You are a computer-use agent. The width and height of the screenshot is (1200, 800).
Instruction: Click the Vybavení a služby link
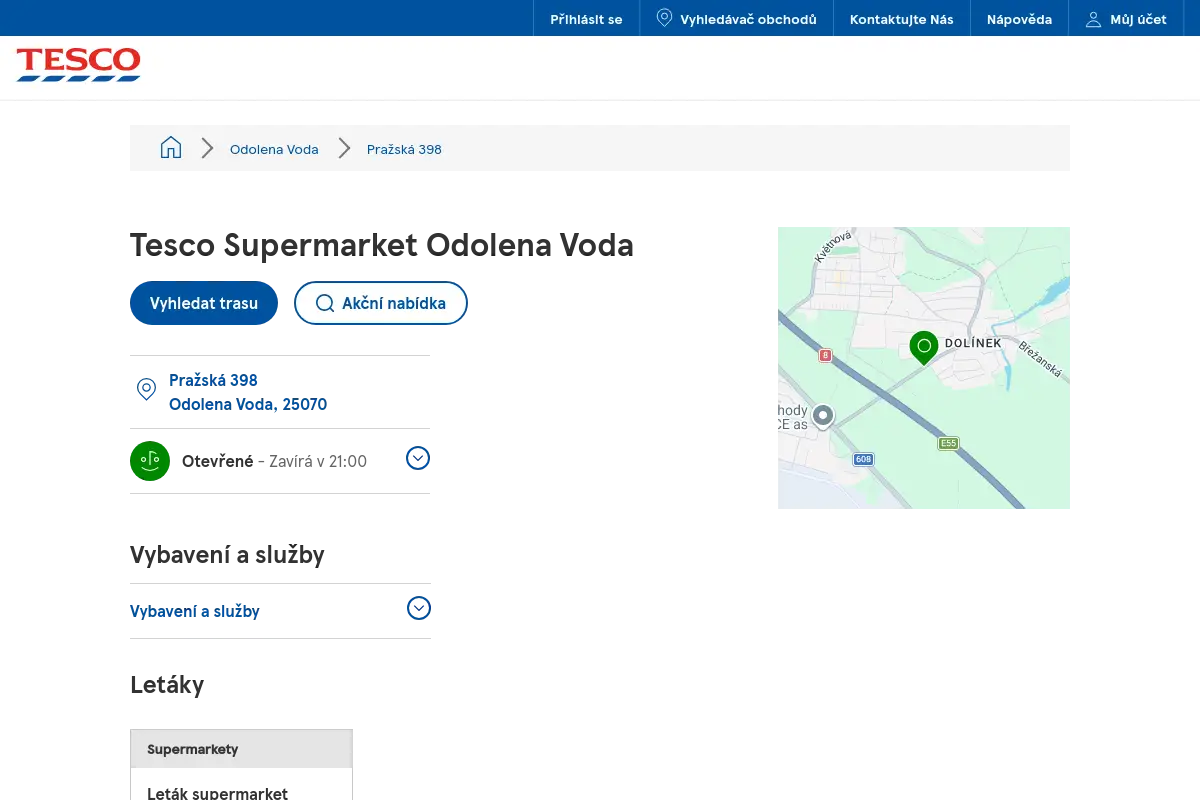(195, 611)
